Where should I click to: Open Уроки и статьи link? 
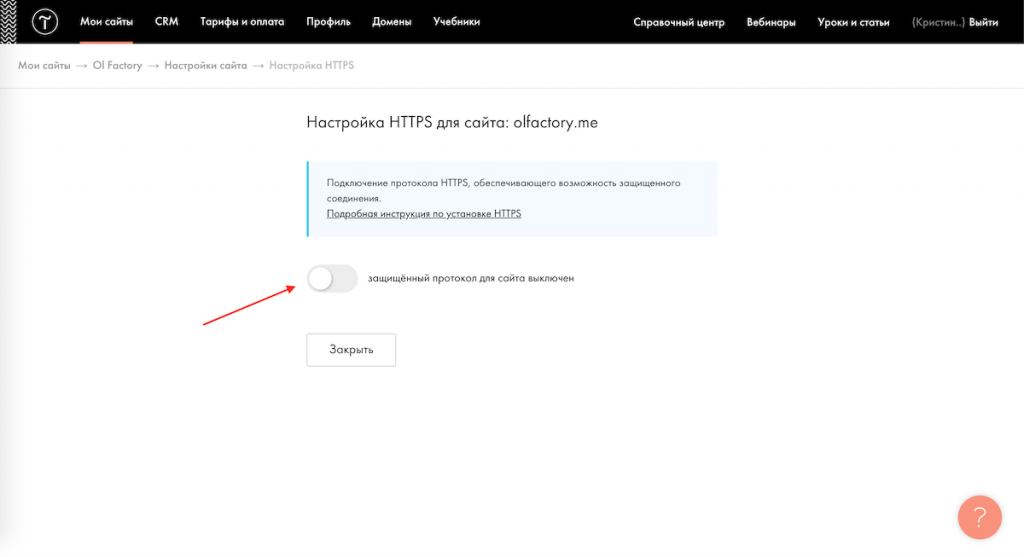pos(853,22)
